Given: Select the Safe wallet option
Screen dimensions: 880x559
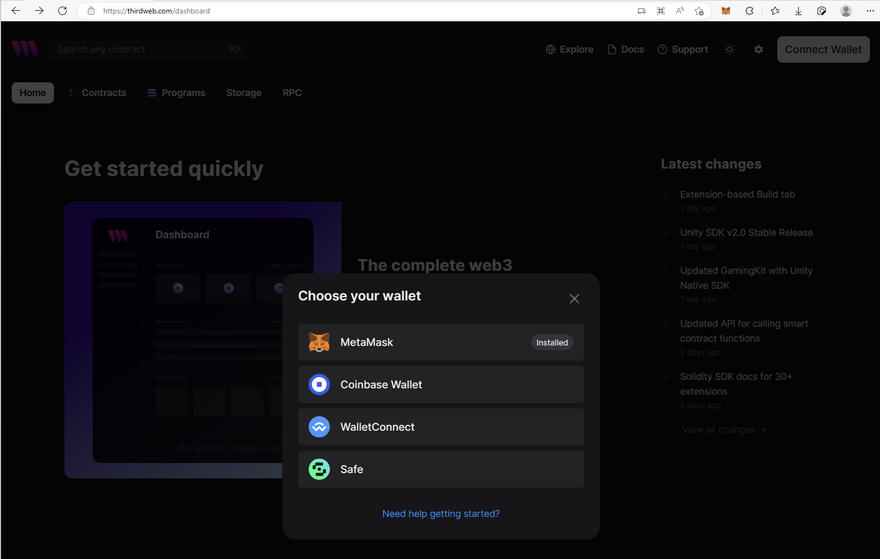Looking at the screenshot, I should (x=440, y=469).
